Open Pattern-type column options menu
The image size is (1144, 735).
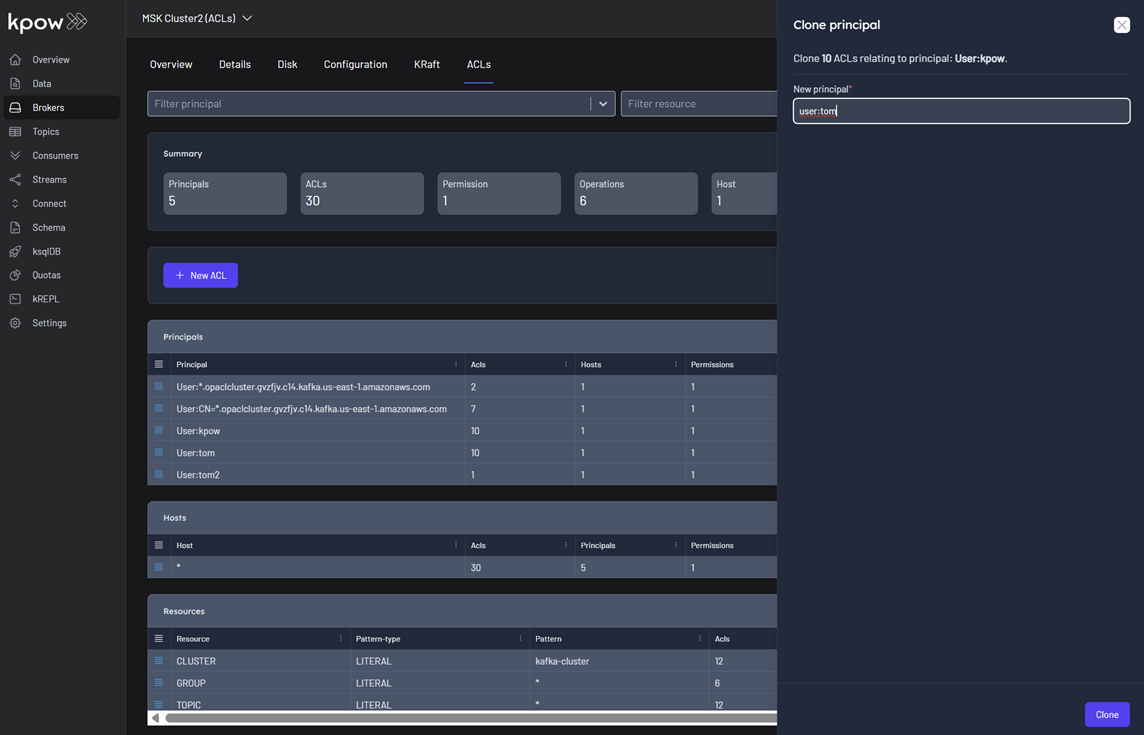[x=520, y=639]
